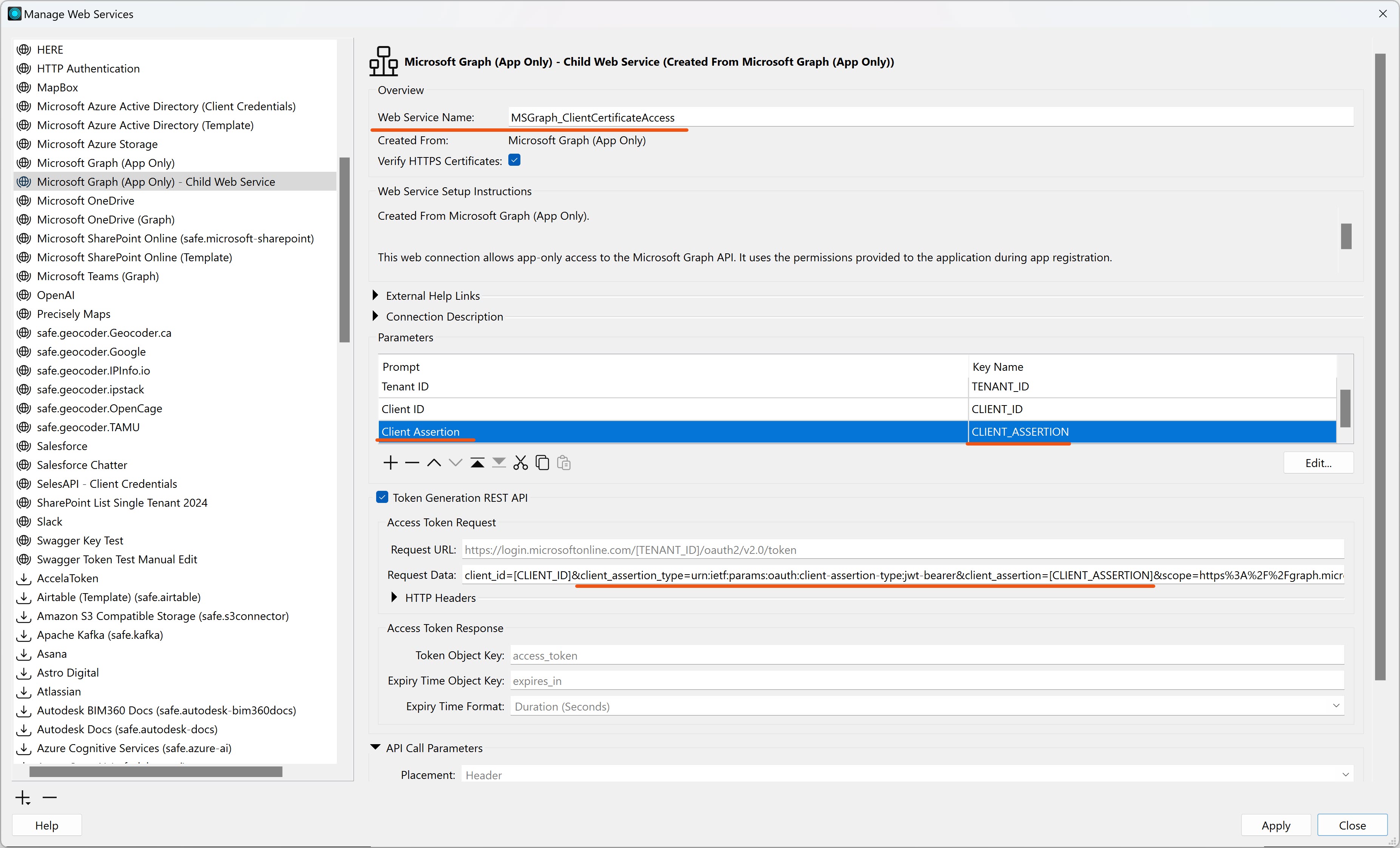Open Placement dropdown
The height and width of the screenshot is (848, 1400).
[908, 775]
